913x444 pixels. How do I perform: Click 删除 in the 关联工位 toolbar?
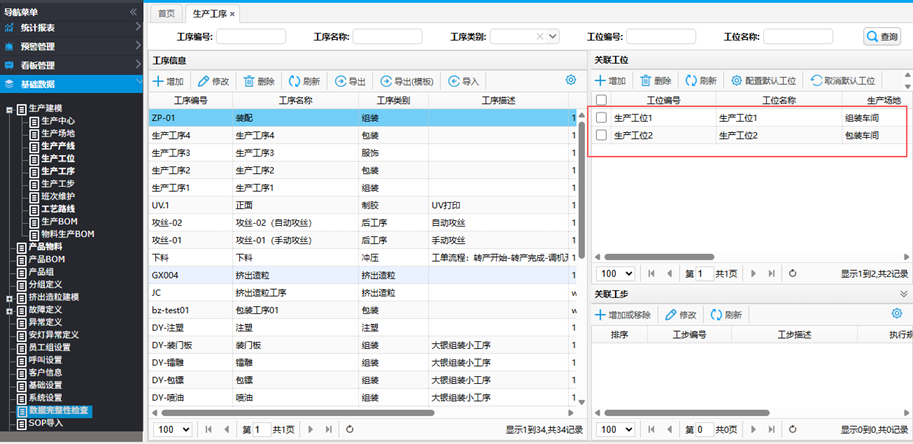pyautogui.click(x=656, y=81)
